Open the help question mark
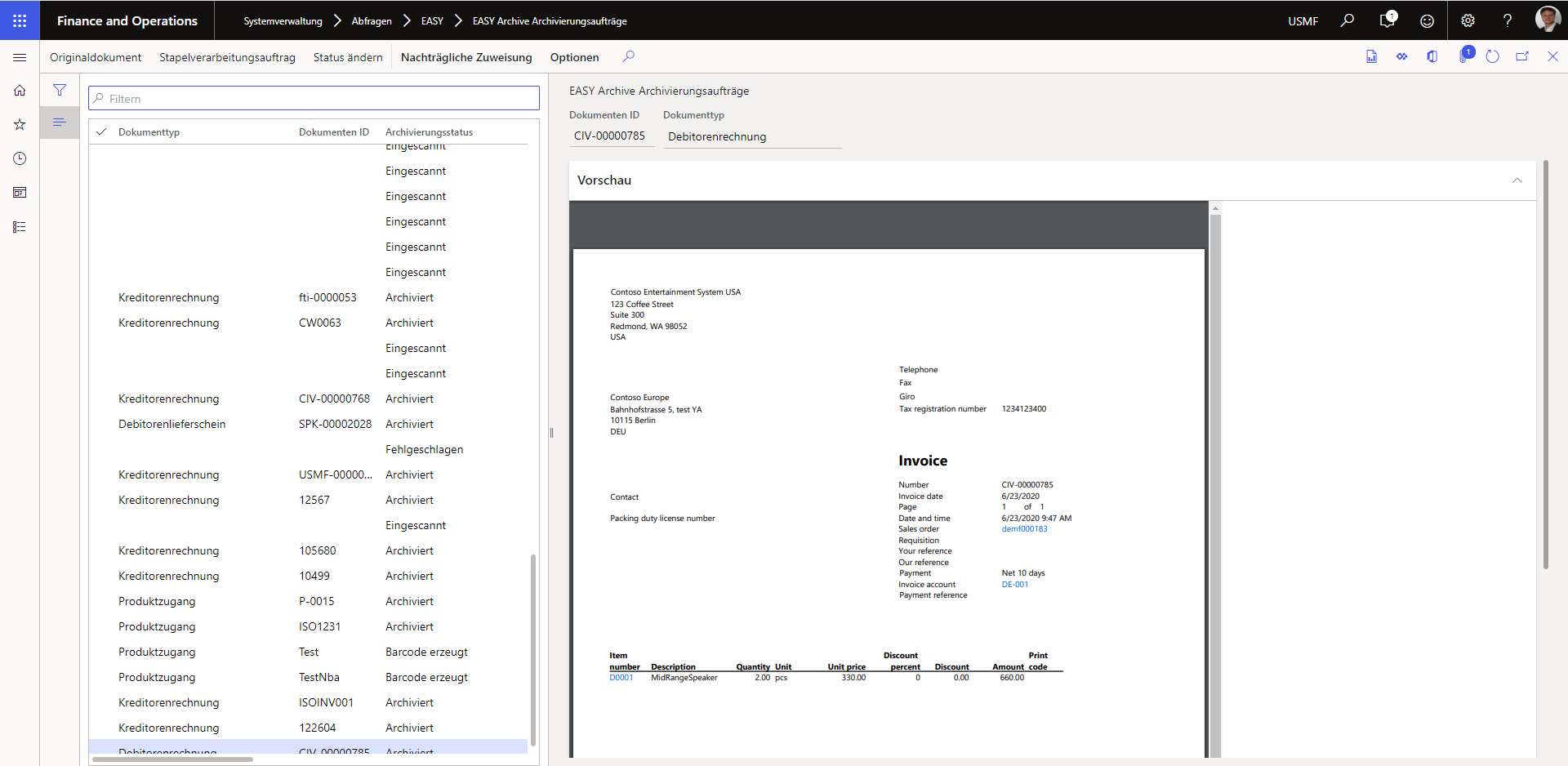This screenshot has width=1568, height=766. click(x=1508, y=20)
